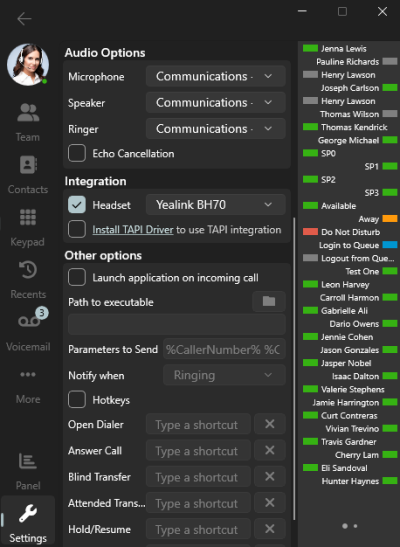The image size is (400, 547).
Task: Go back using the arrow icon
Action: [x=24, y=19]
